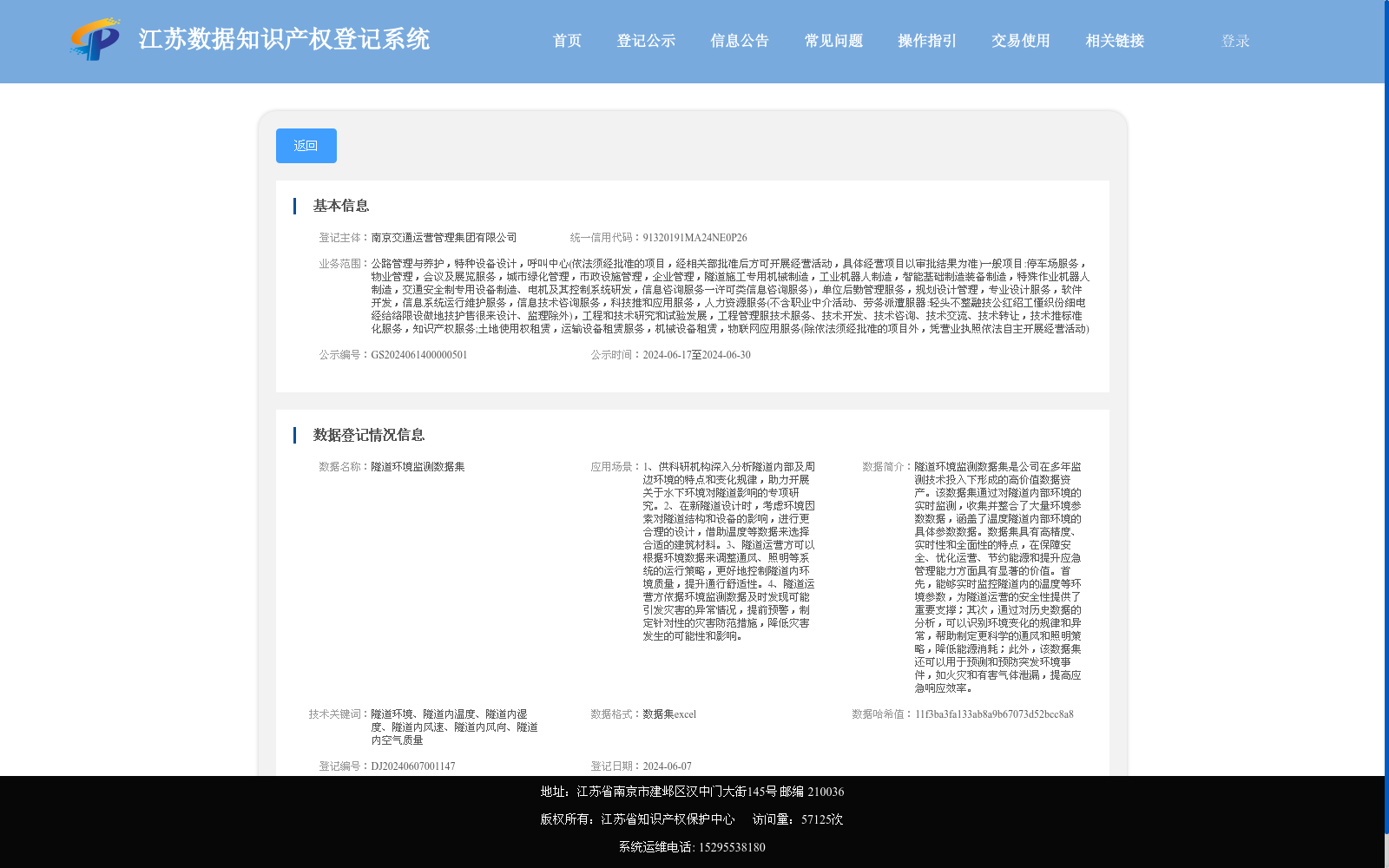Open 相关链接 in the navigation bar
The image size is (1389, 868).
tap(1115, 41)
